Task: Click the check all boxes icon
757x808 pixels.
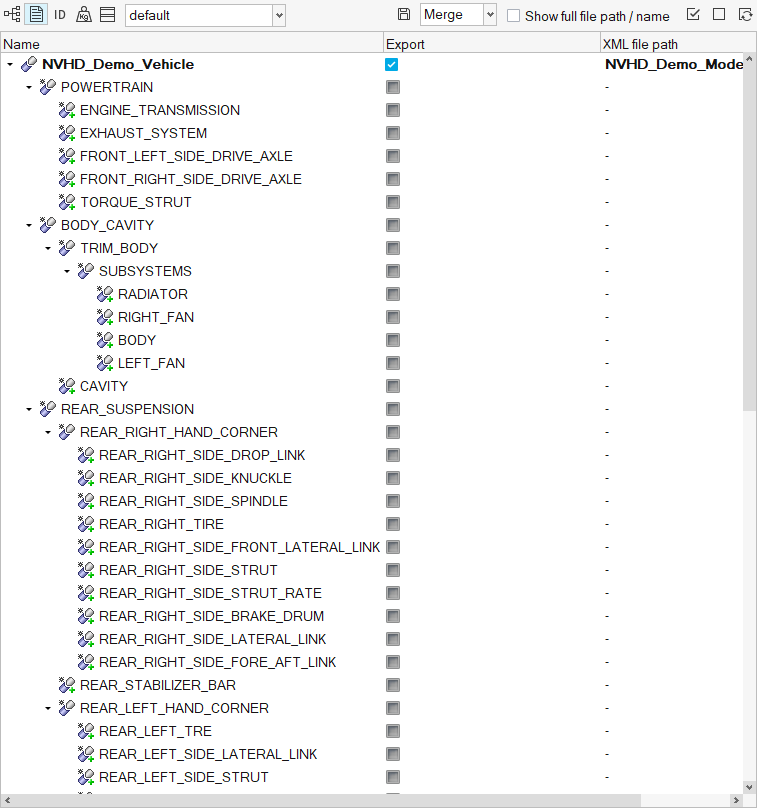Action: 693,14
